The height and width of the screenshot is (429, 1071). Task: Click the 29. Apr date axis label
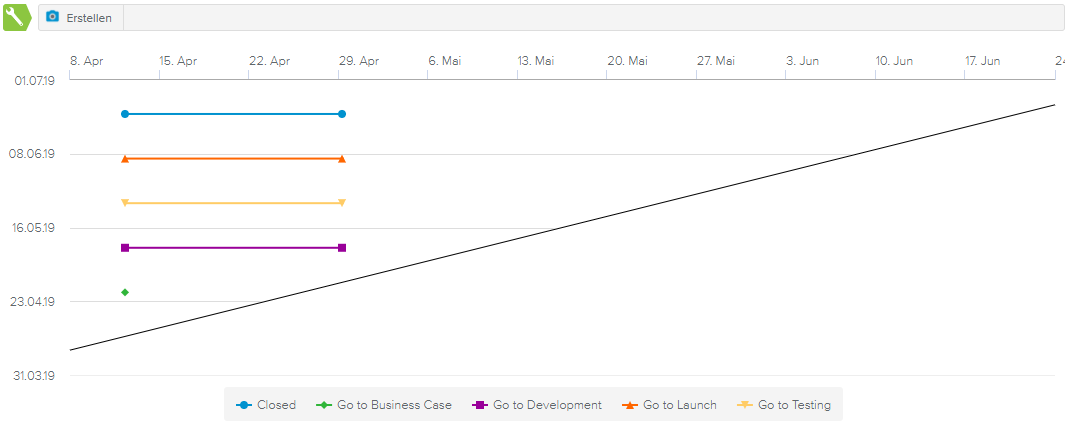coord(359,61)
